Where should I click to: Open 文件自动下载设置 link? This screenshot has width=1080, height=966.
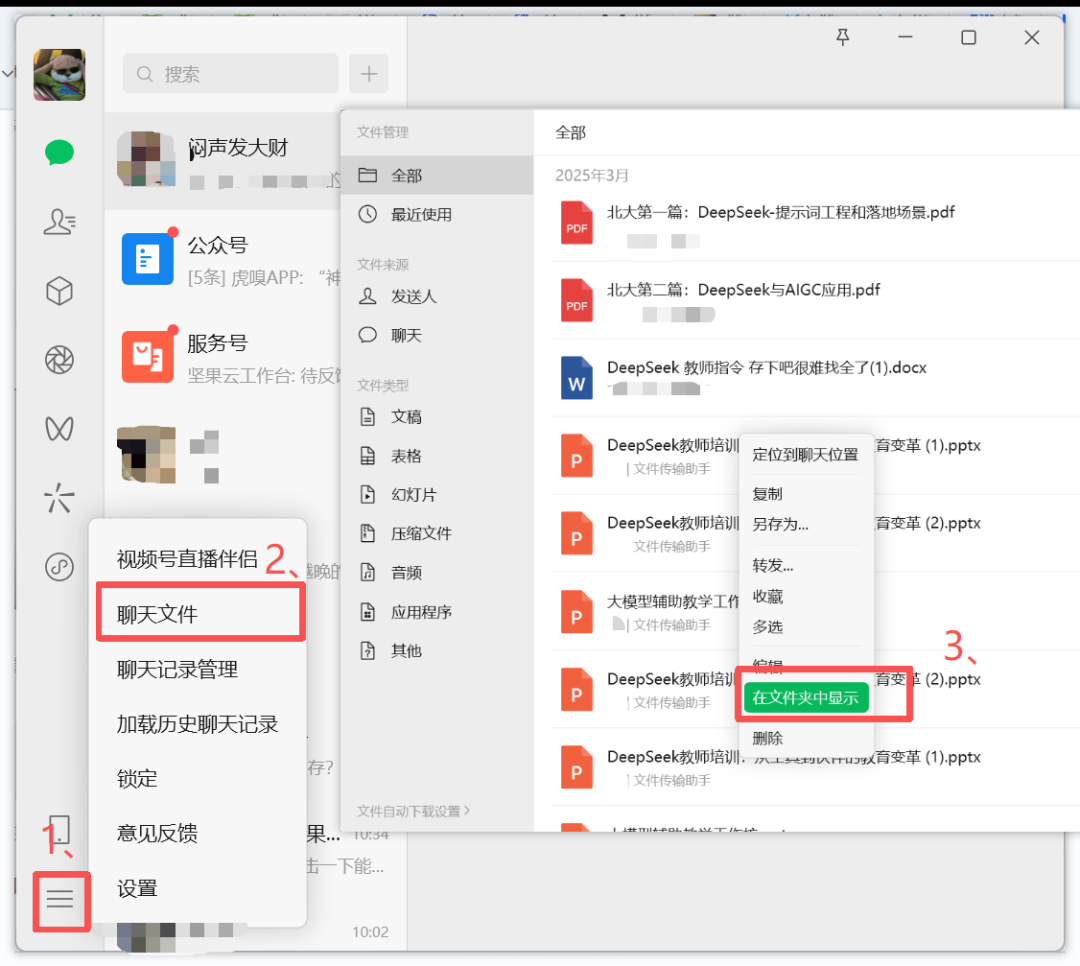pyautogui.click(x=413, y=811)
